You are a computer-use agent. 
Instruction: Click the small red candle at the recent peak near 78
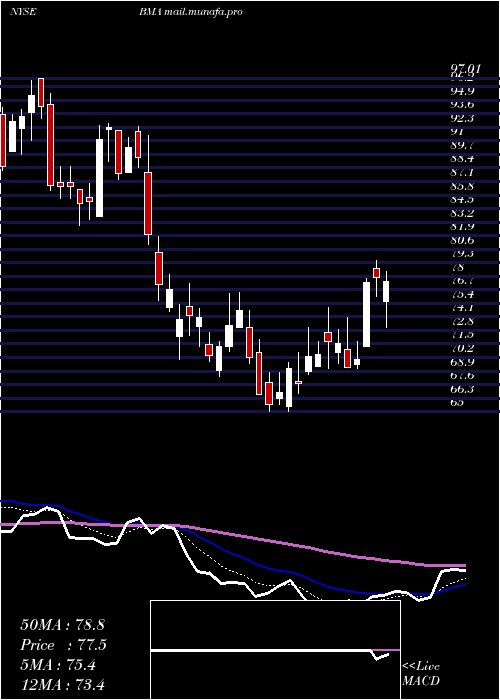click(377, 273)
